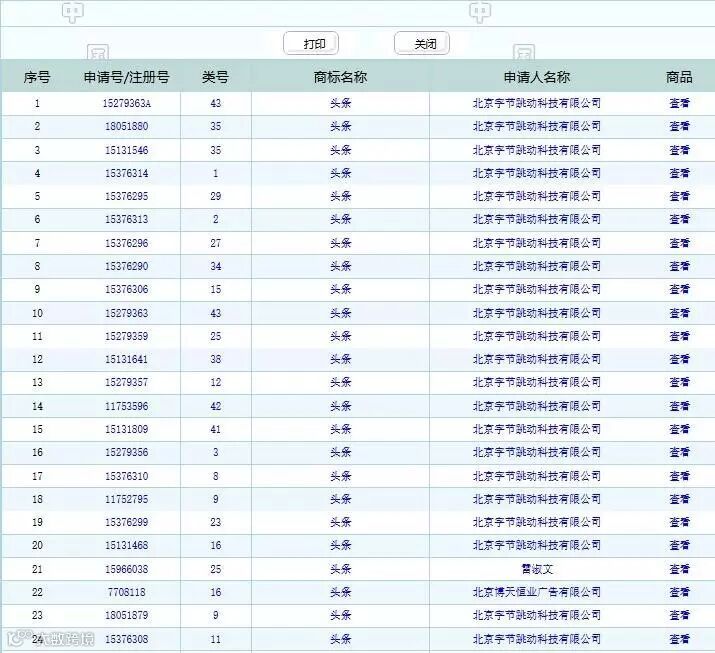Click the 商品 column header
The image size is (715, 653).
679,77
